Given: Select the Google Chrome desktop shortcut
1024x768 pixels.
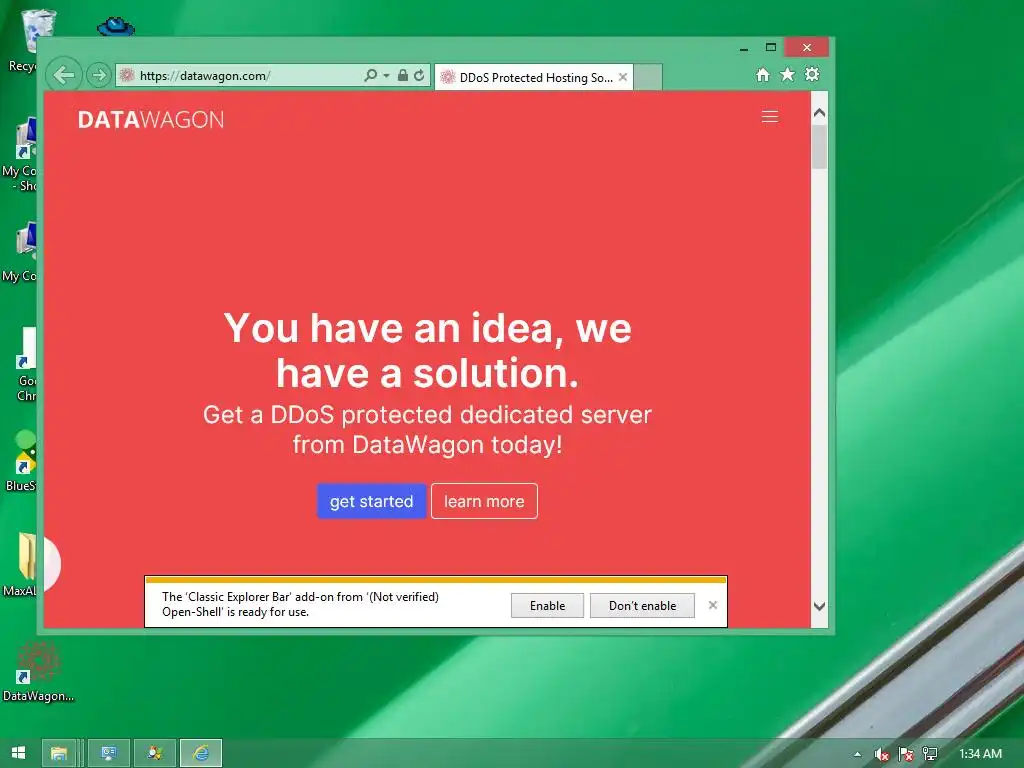Looking at the screenshot, I should click(25, 364).
